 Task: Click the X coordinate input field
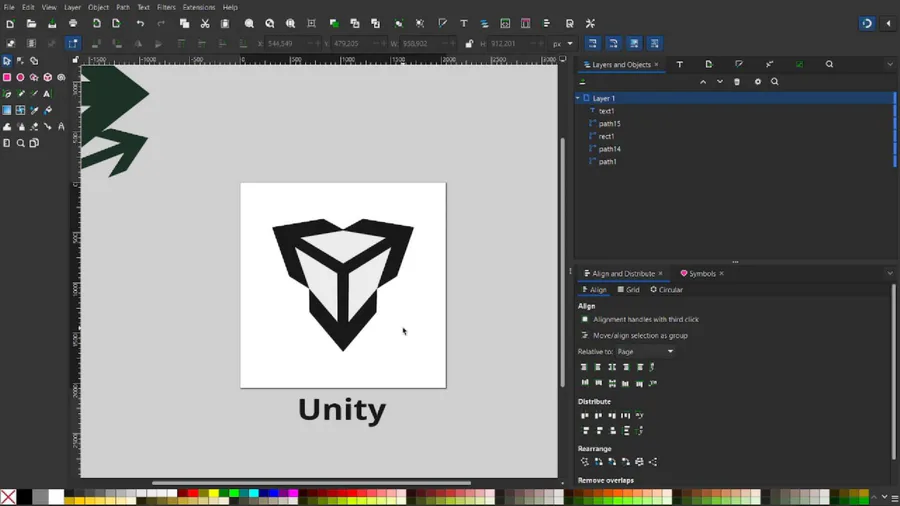click(x=290, y=44)
